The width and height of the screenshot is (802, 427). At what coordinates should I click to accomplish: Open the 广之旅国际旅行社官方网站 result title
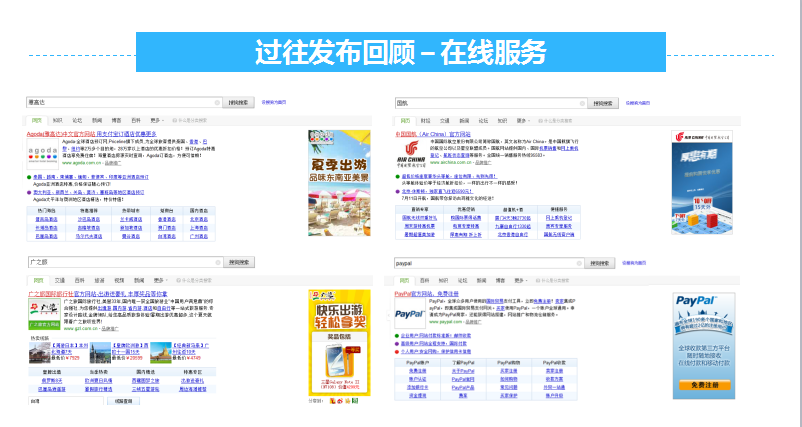60,294
